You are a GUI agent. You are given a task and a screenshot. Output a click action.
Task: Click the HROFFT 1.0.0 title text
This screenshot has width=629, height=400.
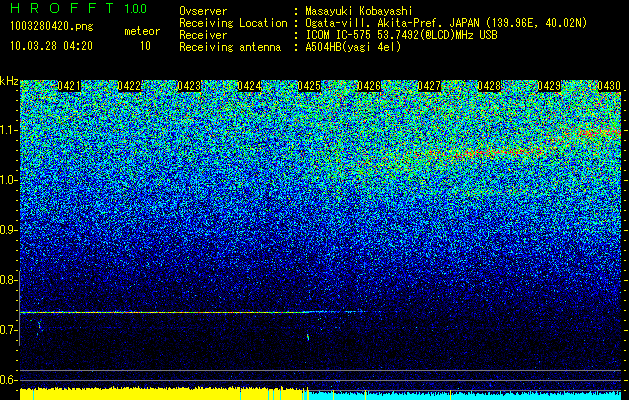79,8
